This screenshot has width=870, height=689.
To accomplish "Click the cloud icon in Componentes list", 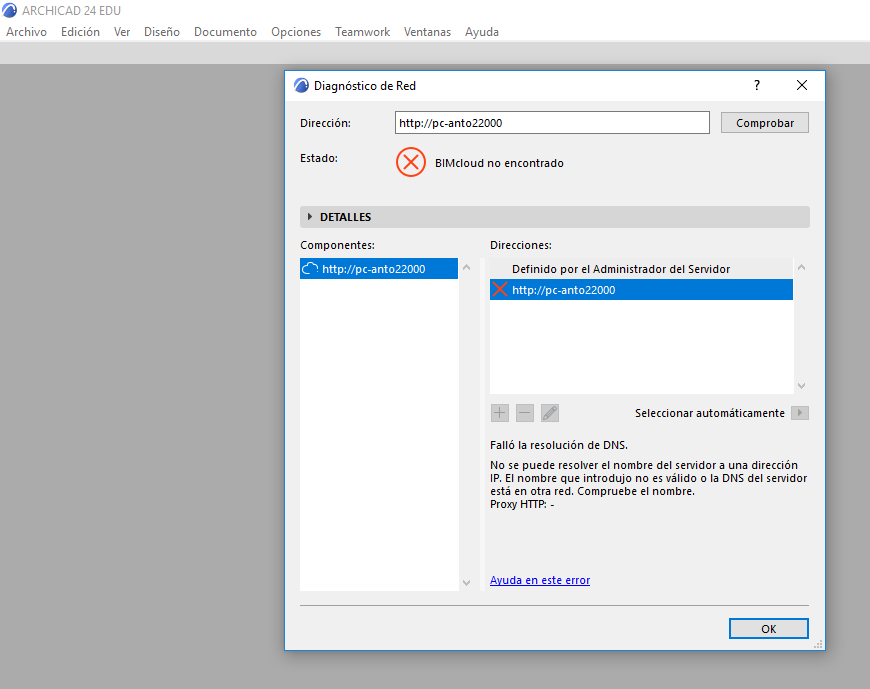I will pos(310,268).
